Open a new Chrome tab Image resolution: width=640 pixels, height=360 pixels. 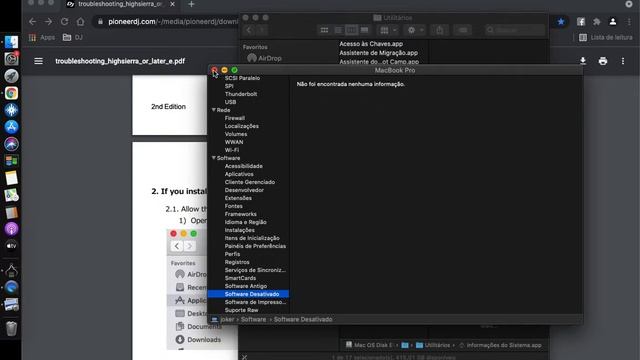[191, 4]
